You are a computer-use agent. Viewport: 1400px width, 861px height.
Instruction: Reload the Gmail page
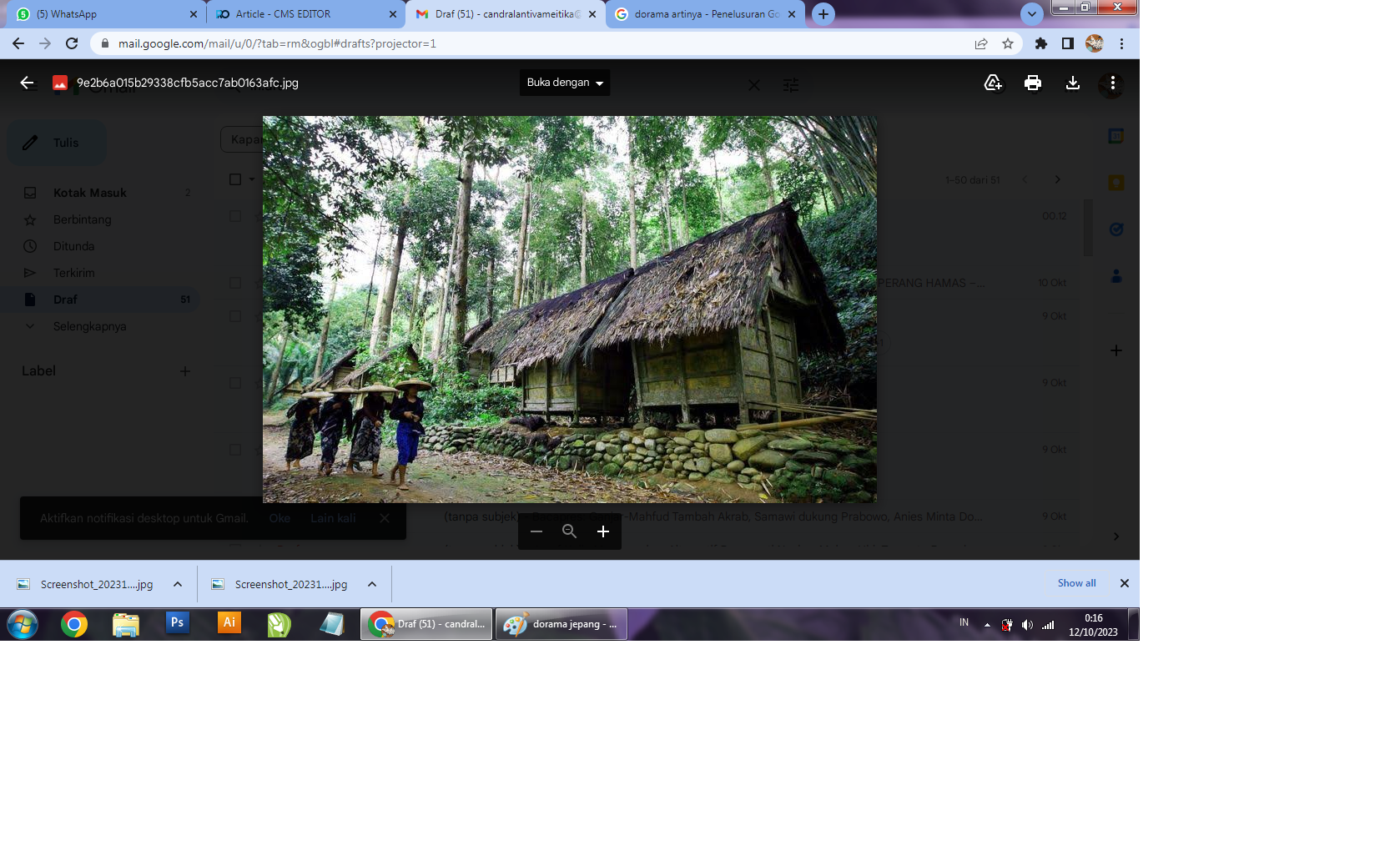coord(72,43)
